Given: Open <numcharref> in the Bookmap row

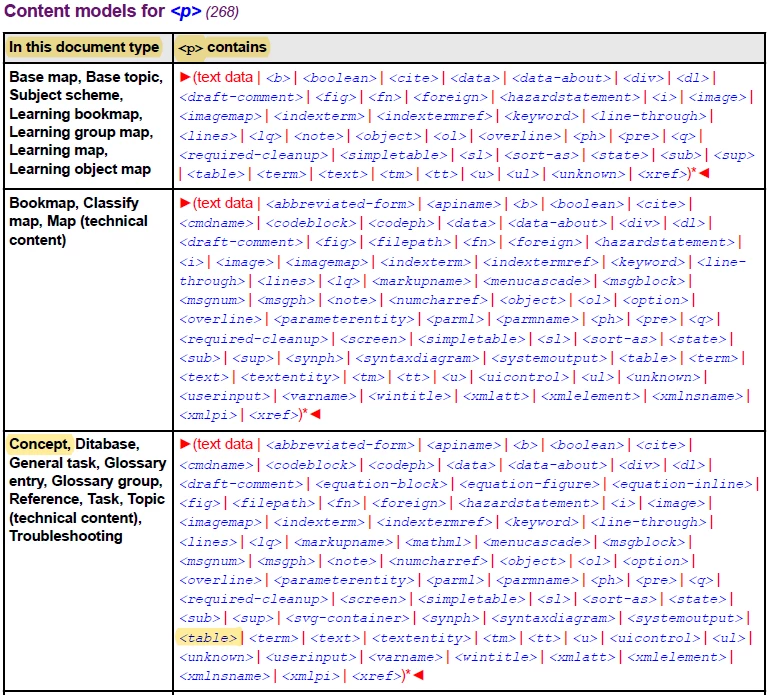Looking at the screenshot, I should pos(438,300).
